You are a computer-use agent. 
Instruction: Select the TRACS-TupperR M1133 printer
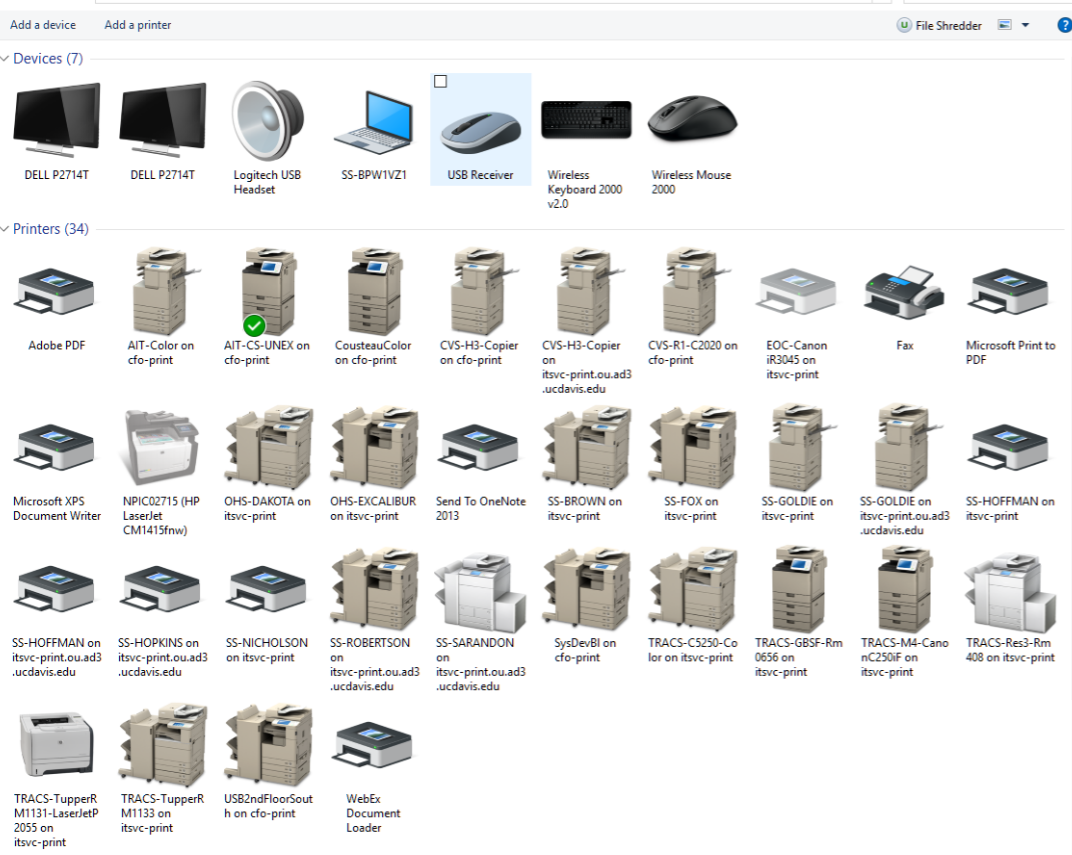click(x=163, y=770)
